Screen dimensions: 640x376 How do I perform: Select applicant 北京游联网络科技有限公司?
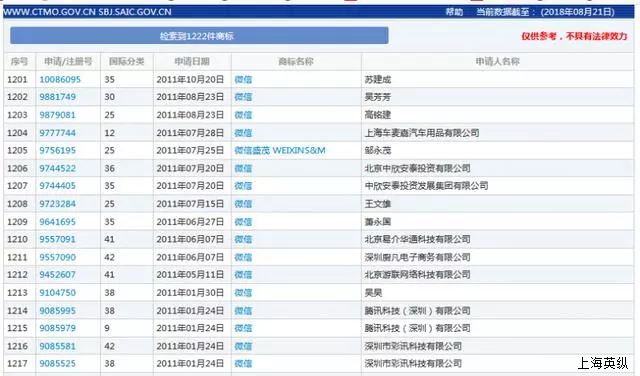pyautogui.click(x=417, y=275)
